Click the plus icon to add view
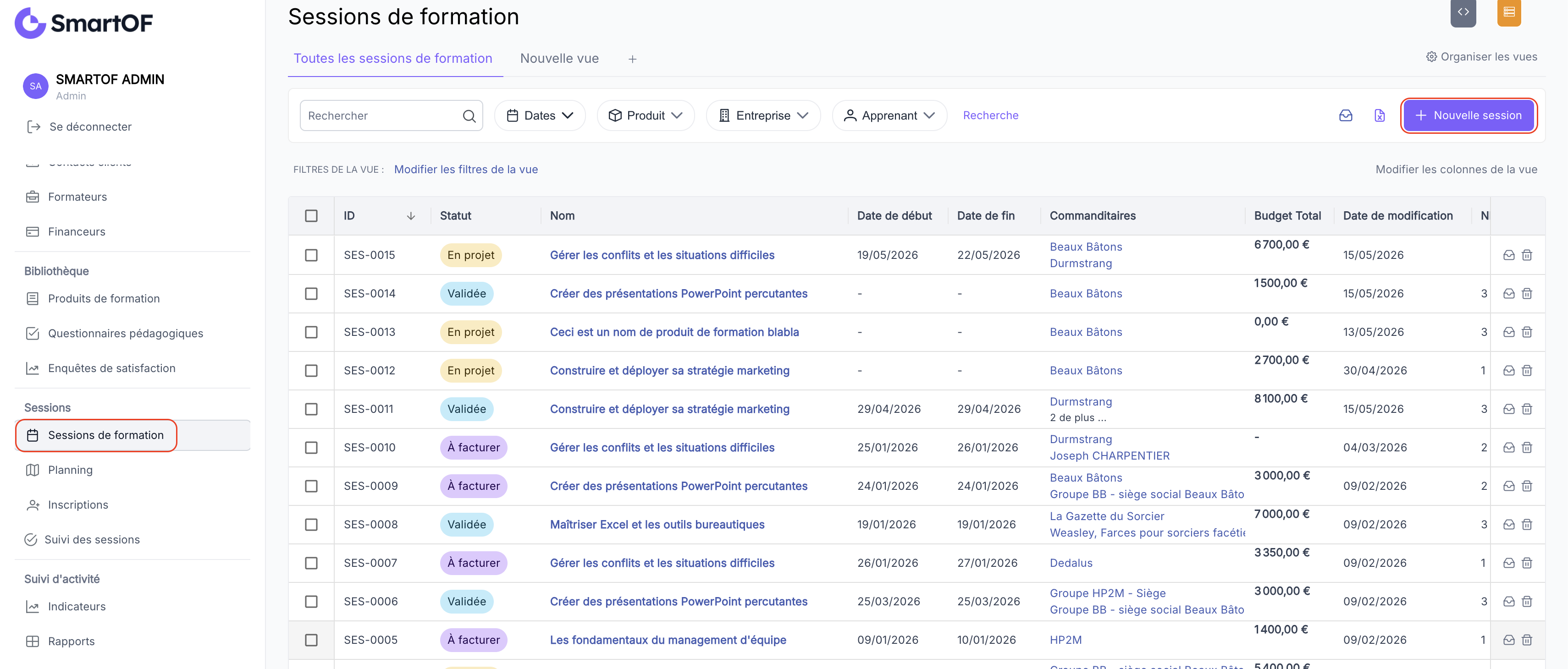Image resolution: width=1568 pixels, height=669 pixels. 632,59
